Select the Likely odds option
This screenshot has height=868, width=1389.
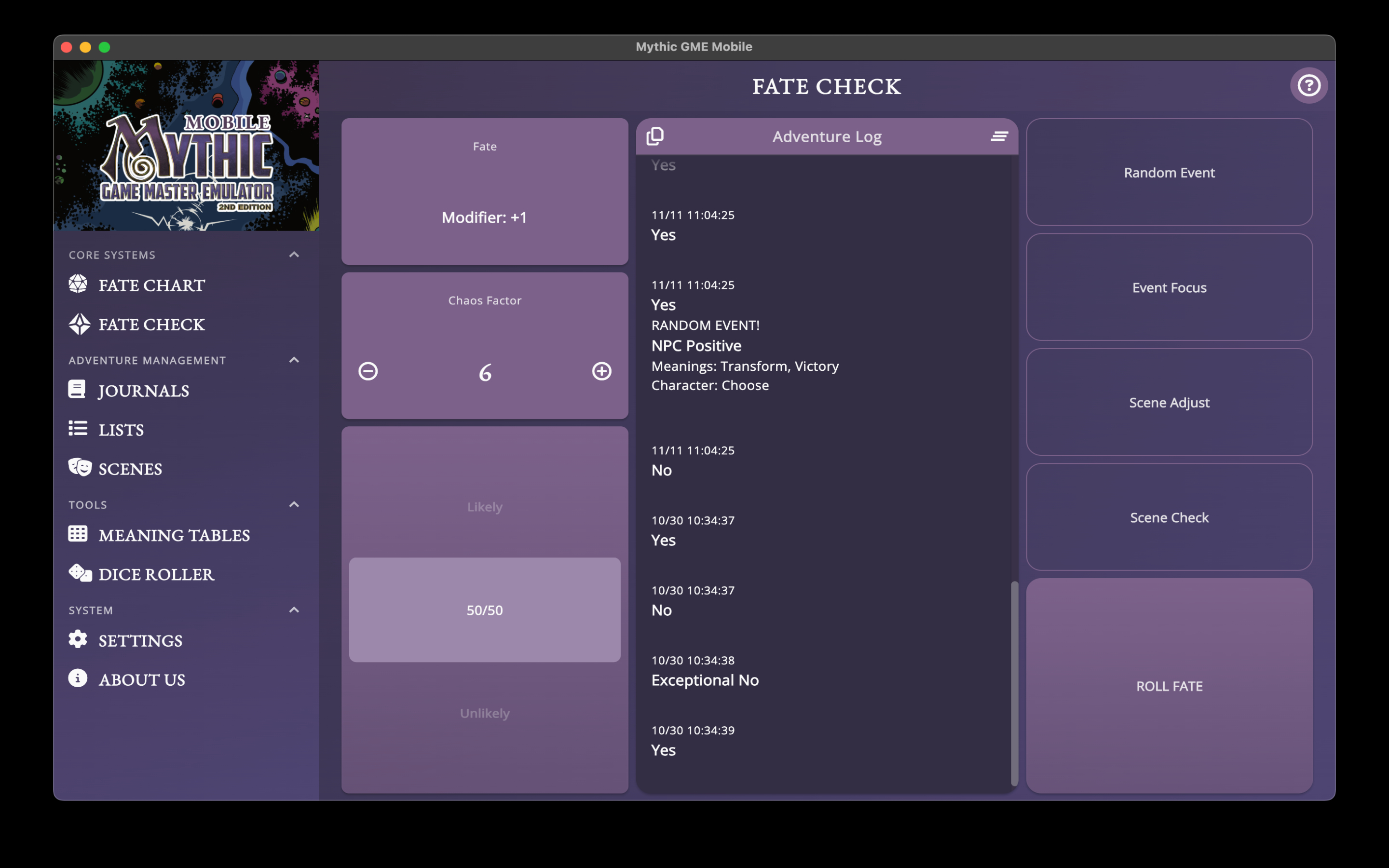[x=484, y=507]
